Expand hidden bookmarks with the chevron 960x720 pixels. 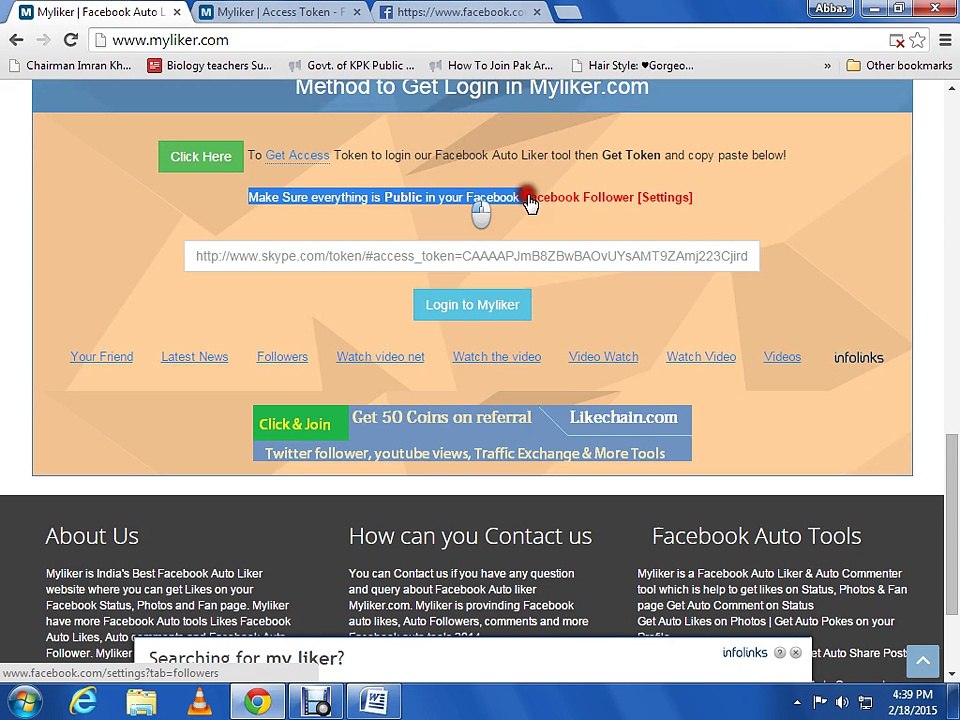[x=827, y=66]
